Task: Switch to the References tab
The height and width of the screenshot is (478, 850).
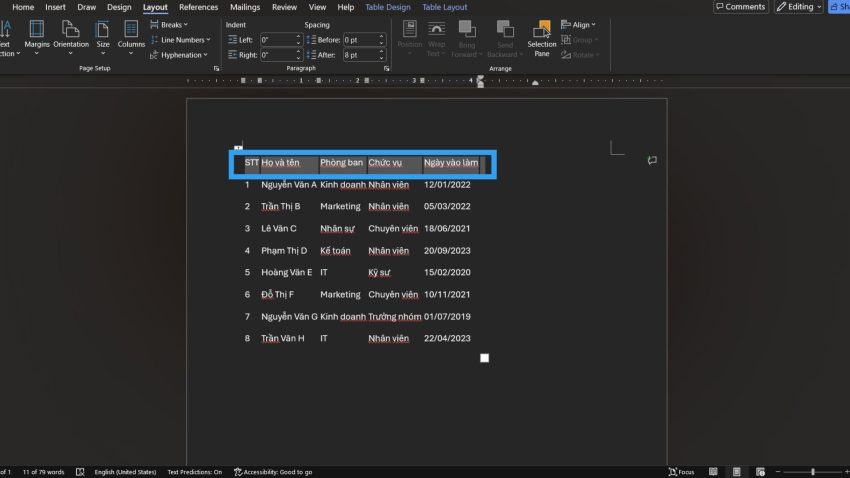Action: coord(198,7)
